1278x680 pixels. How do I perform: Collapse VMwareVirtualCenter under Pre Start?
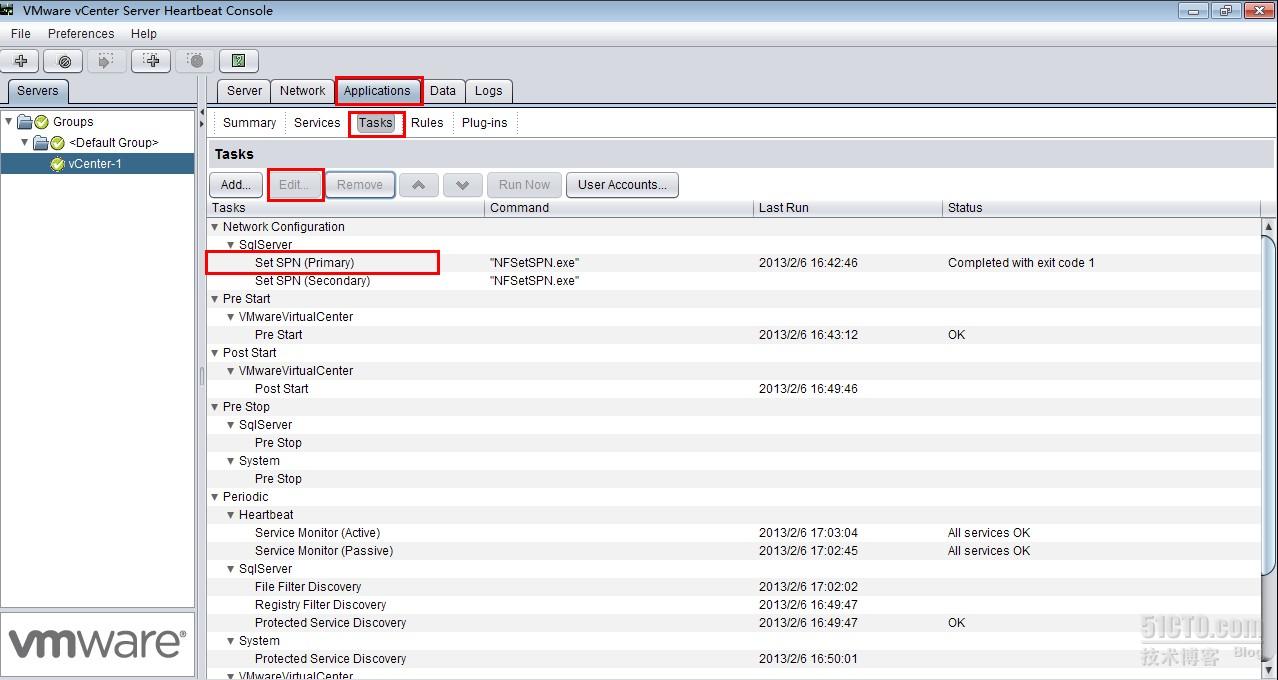(231, 317)
